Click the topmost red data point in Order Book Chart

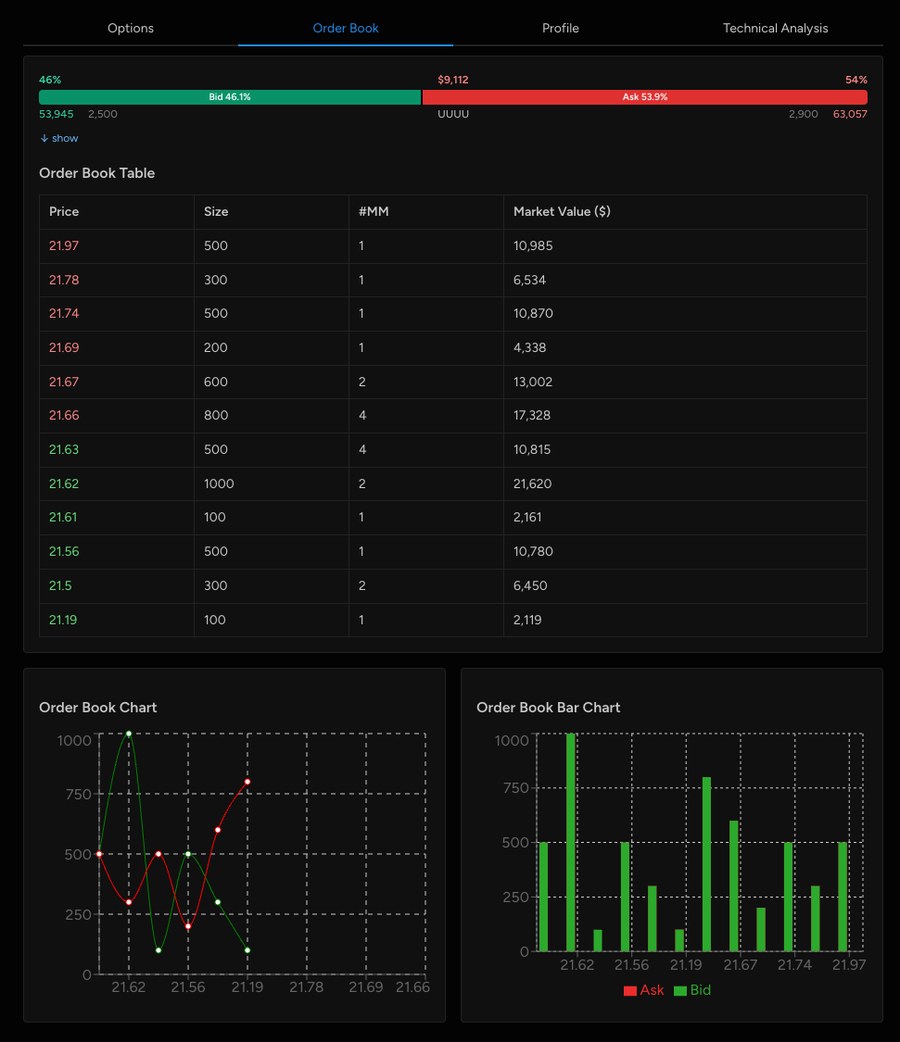click(248, 781)
